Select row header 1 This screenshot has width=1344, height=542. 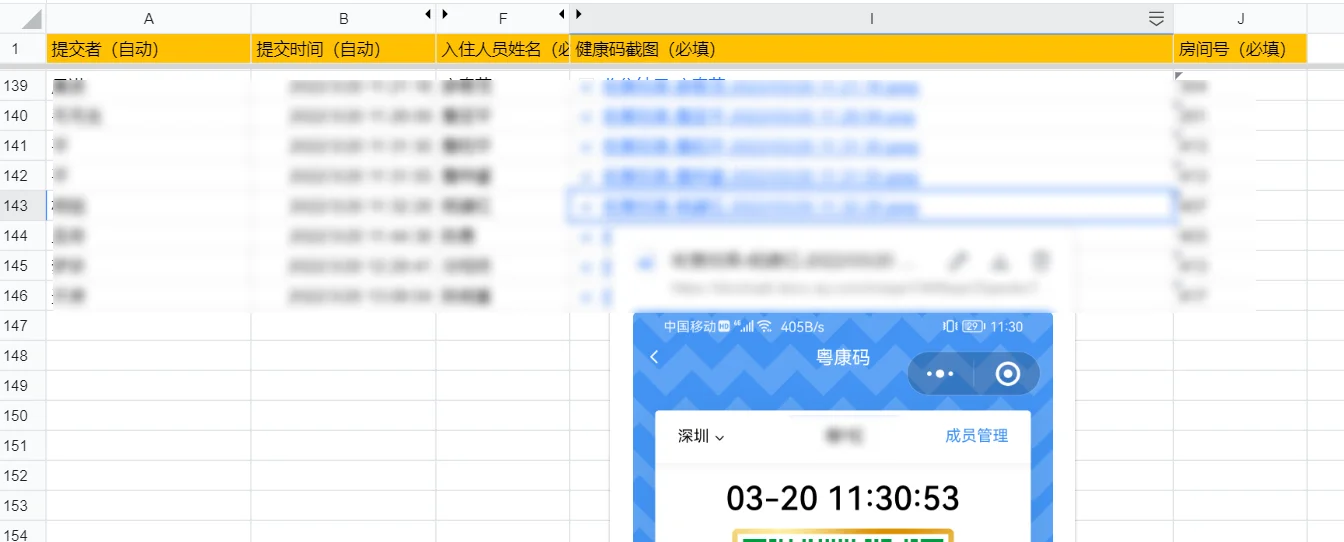click(23, 49)
